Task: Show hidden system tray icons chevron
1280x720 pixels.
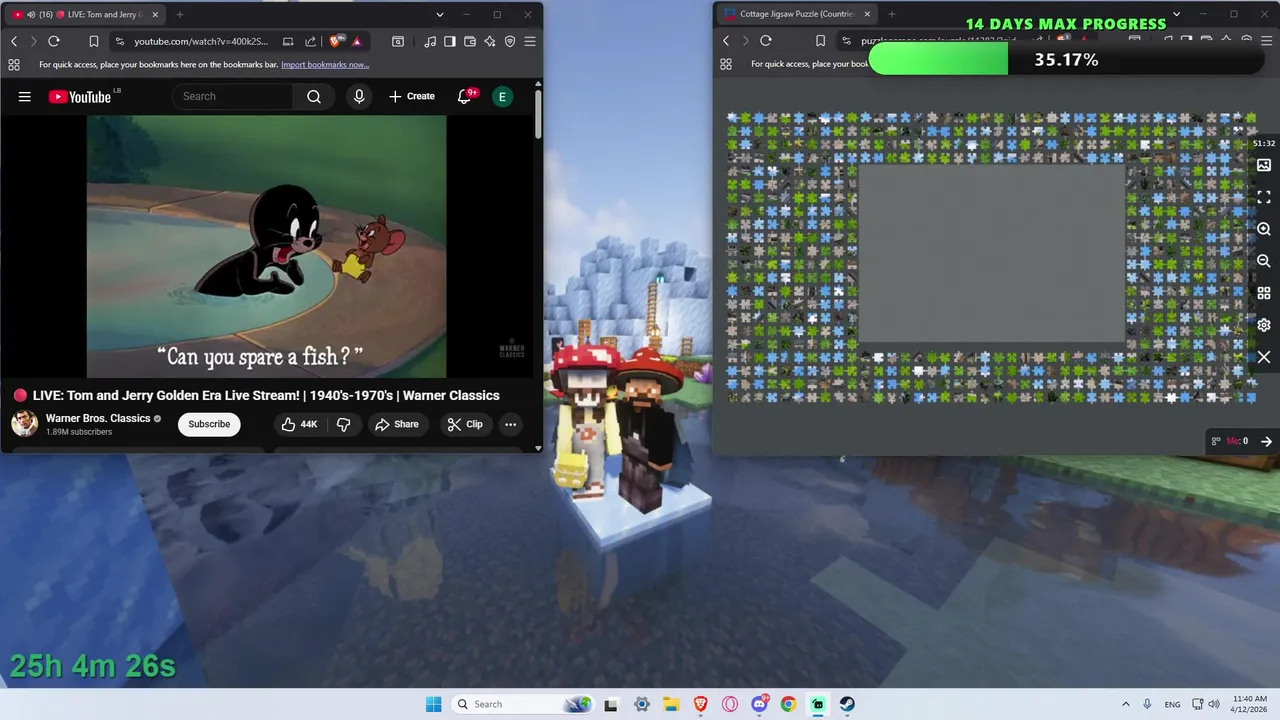Action: (1126, 704)
